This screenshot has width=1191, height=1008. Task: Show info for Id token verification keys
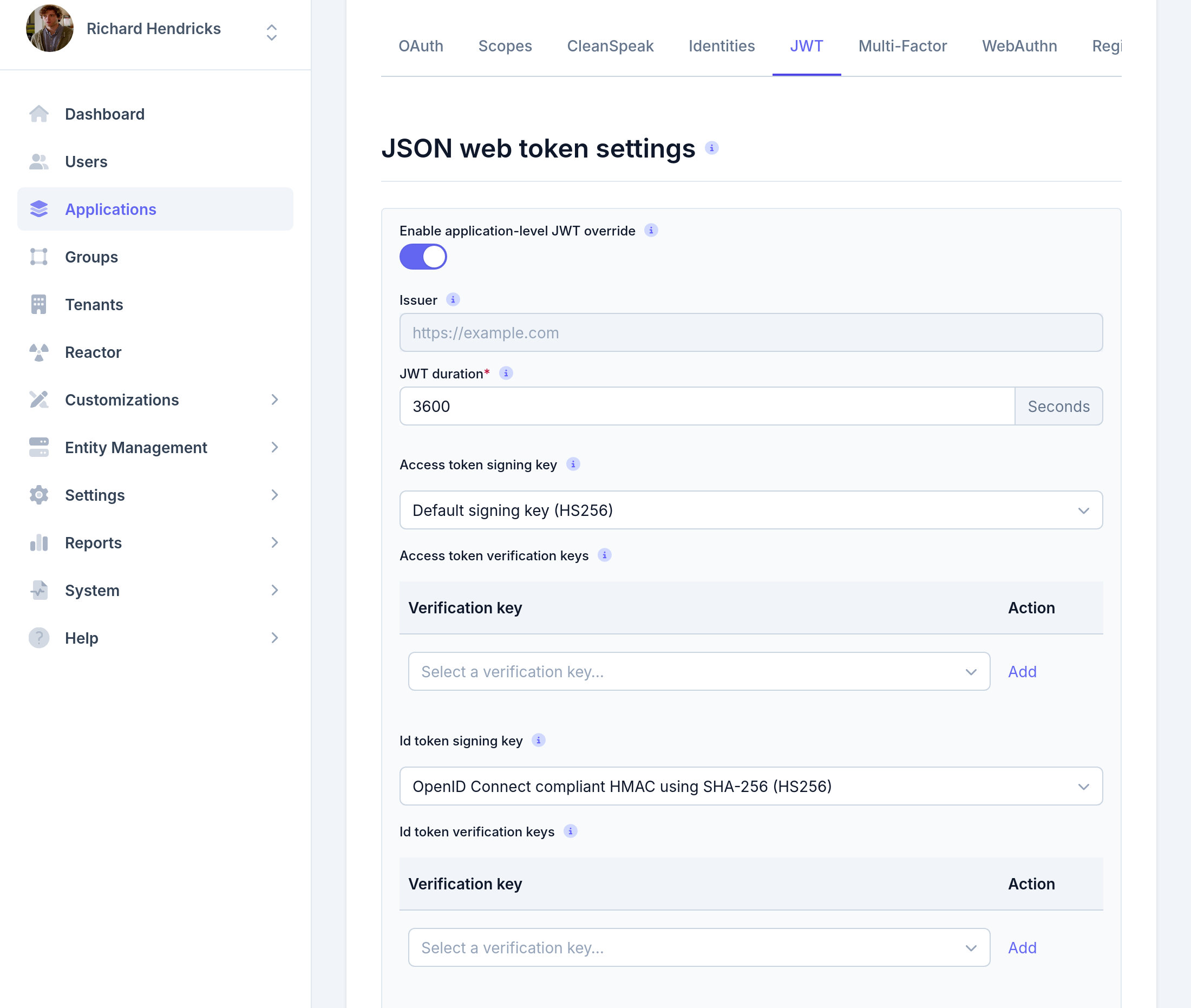point(571,831)
